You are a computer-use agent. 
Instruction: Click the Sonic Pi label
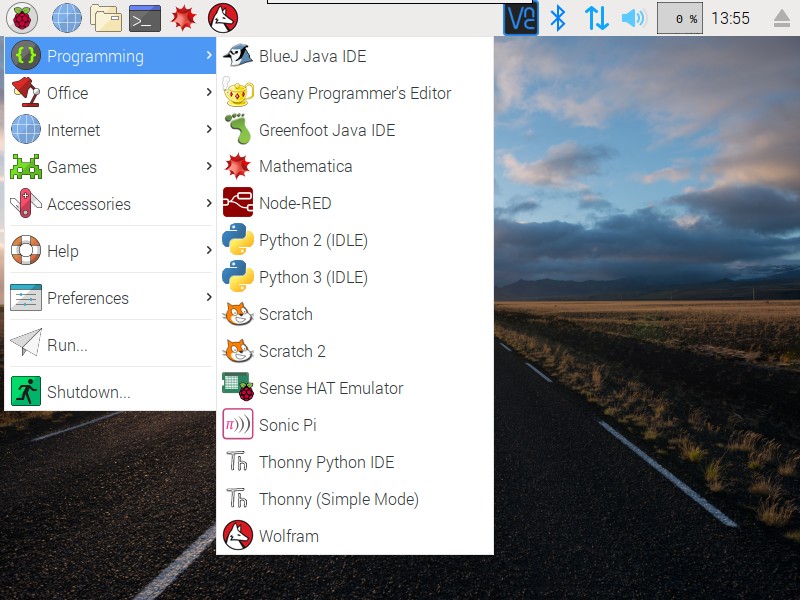(x=288, y=425)
